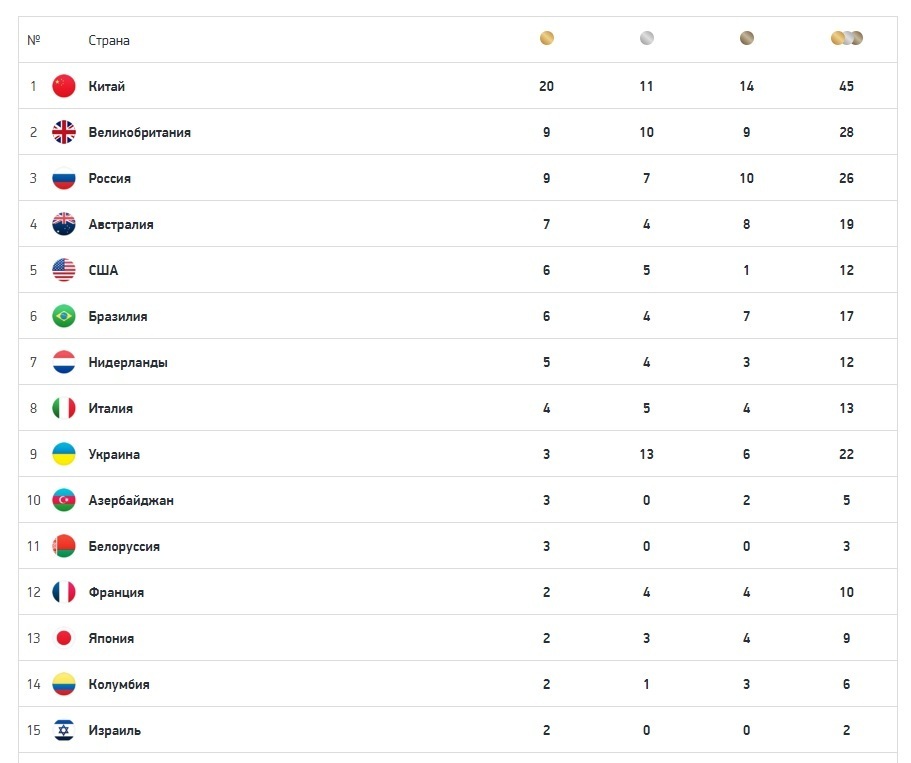Click the Australia flag icon
The image size is (911, 763).
pyautogui.click(x=64, y=224)
